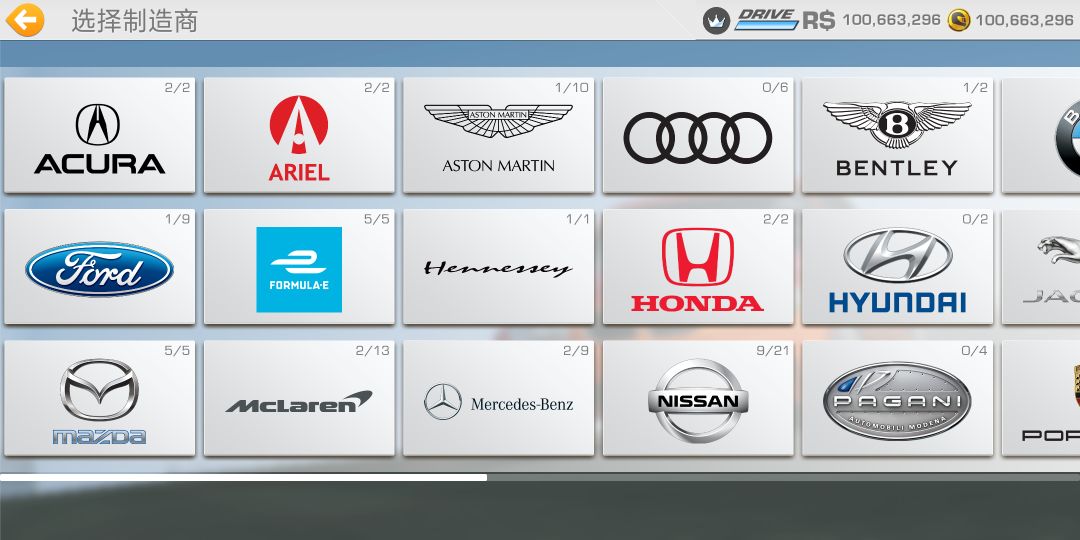Select the Honda manufacturer tile
This screenshot has height=540, width=1080.
pos(698,267)
